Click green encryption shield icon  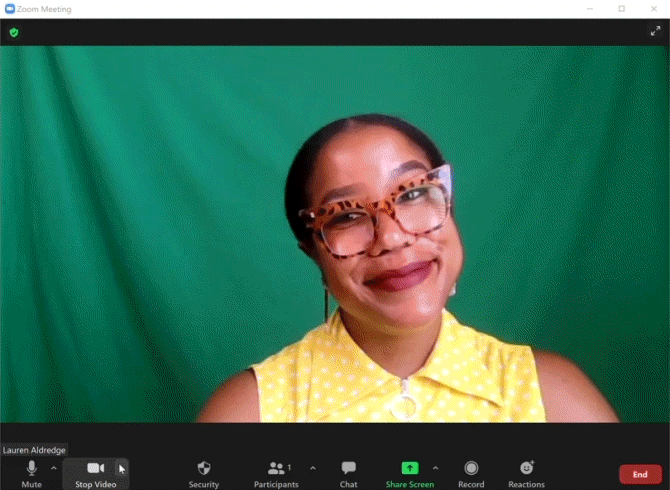click(14, 32)
